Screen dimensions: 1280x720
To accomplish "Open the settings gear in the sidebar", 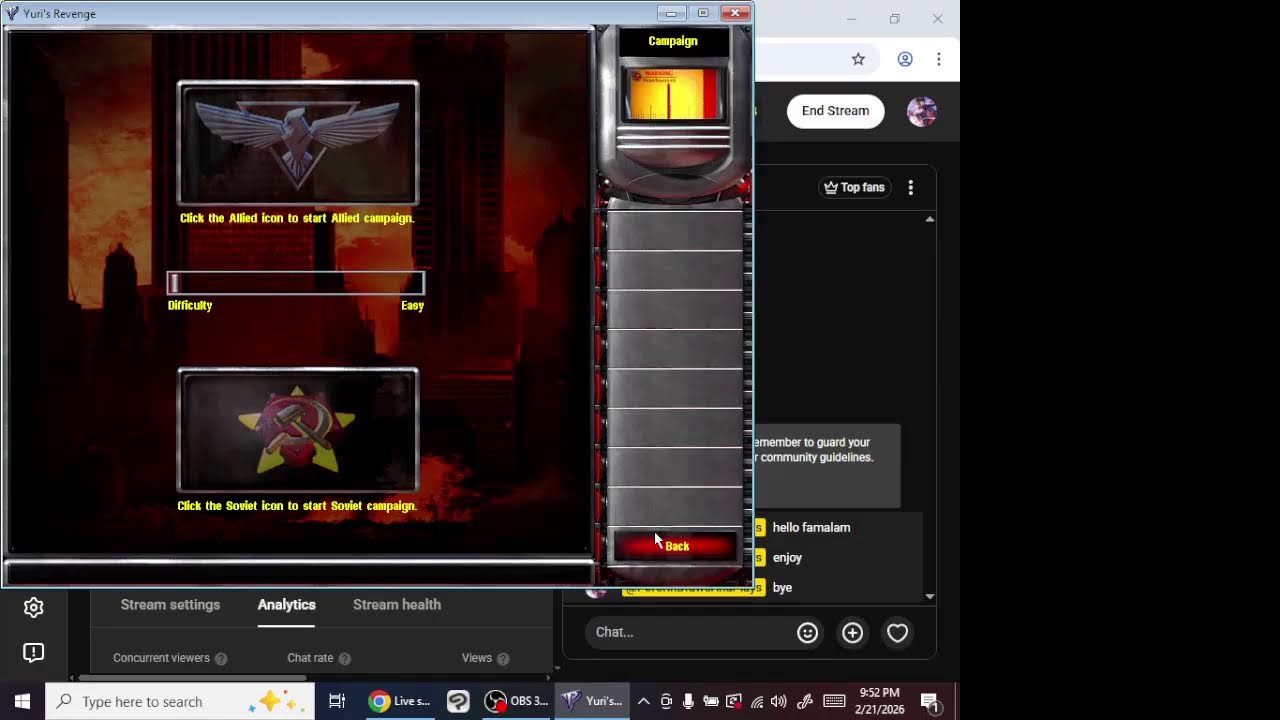I will (x=33, y=607).
